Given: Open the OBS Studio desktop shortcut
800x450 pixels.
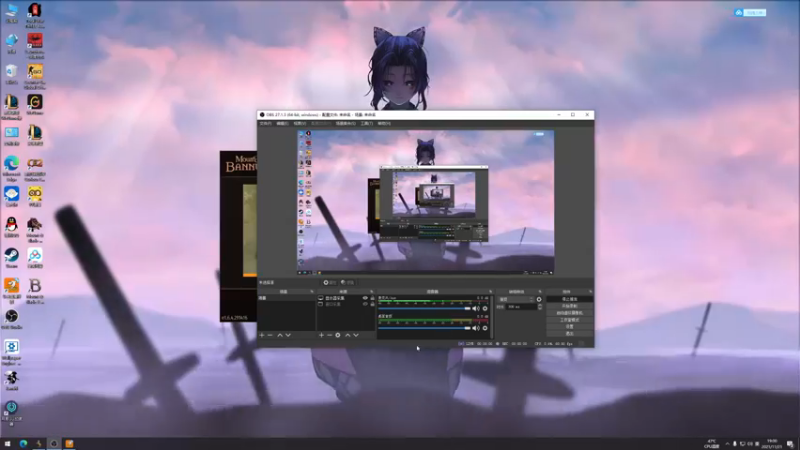Looking at the screenshot, I should pyautogui.click(x=11, y=319).
